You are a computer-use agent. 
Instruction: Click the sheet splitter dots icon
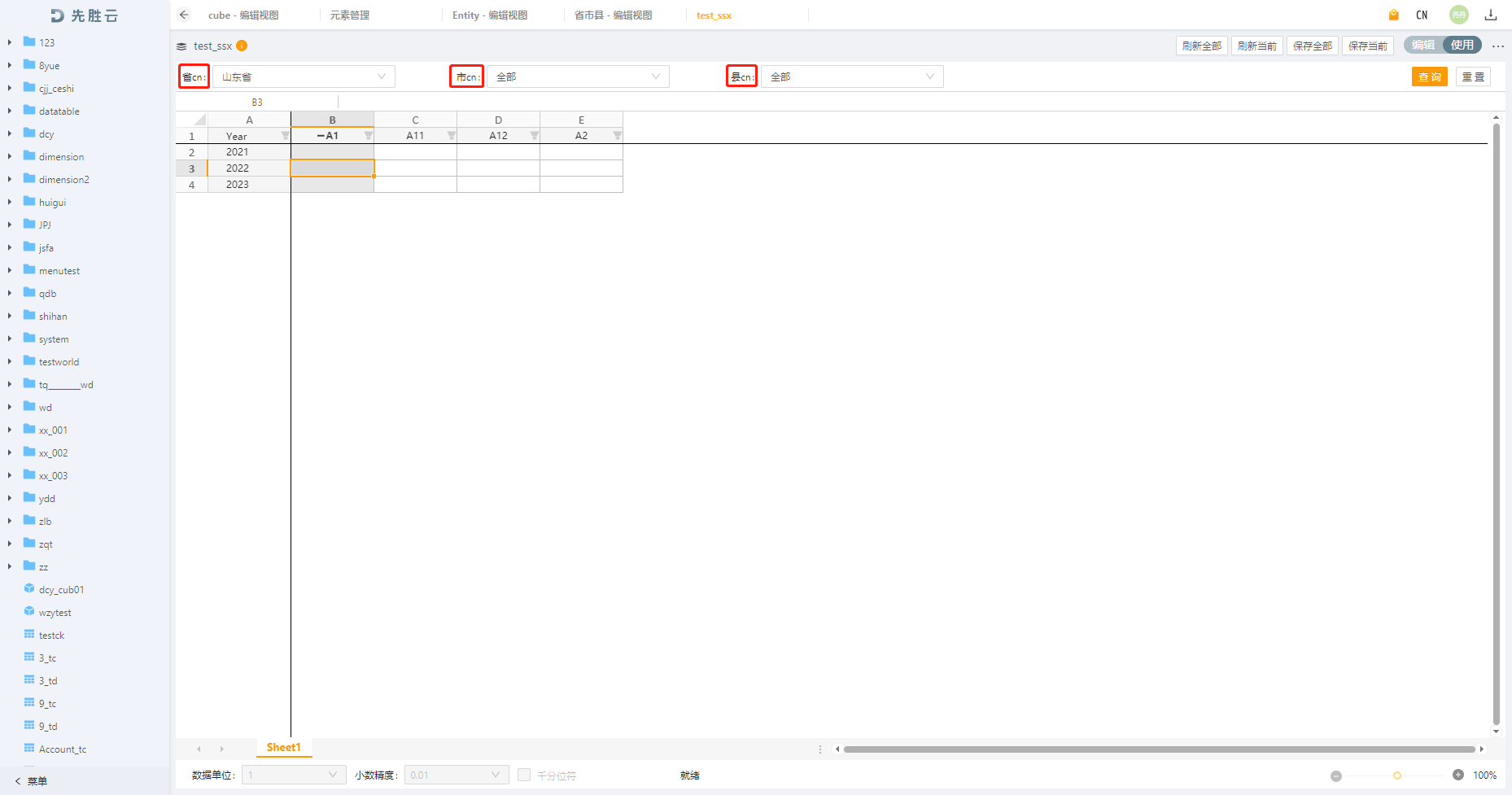820,749
